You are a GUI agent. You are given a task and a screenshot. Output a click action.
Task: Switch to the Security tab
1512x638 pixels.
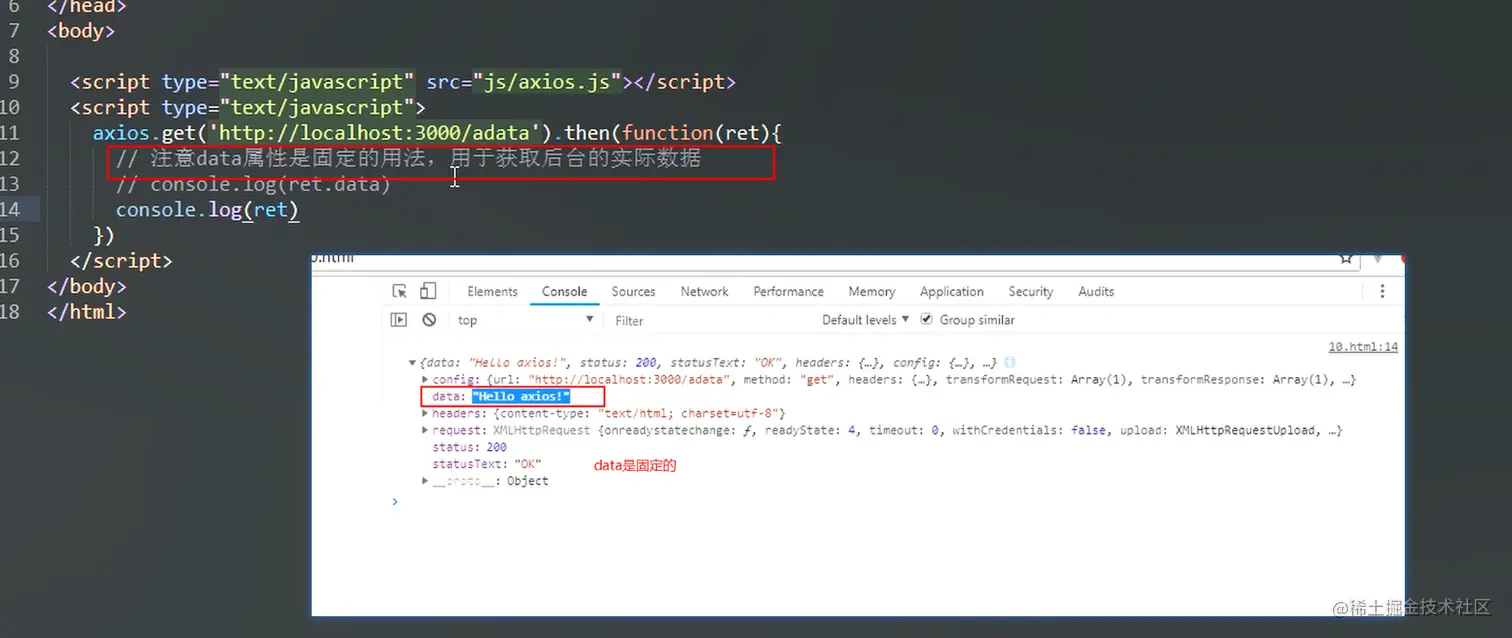pyautogui.click(x=1030, y=291)
